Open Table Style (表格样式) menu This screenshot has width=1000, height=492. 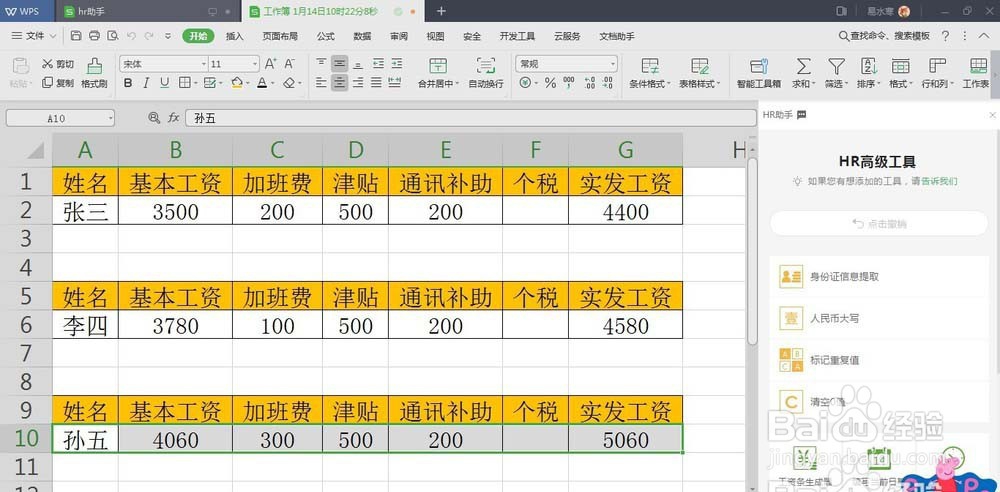tap(699, 73)
